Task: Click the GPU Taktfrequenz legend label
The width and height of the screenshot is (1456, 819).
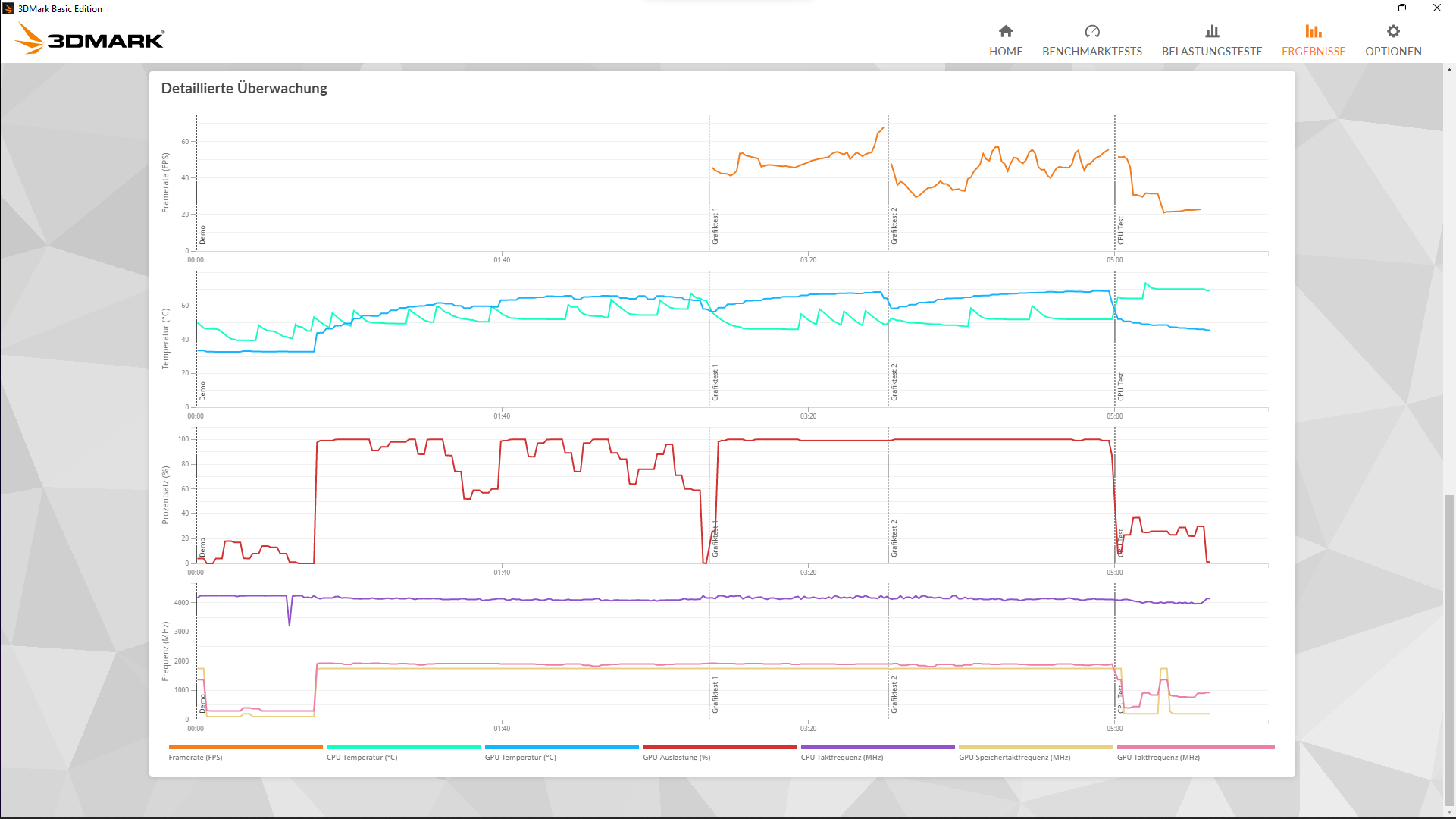Action: (1157, 757)
